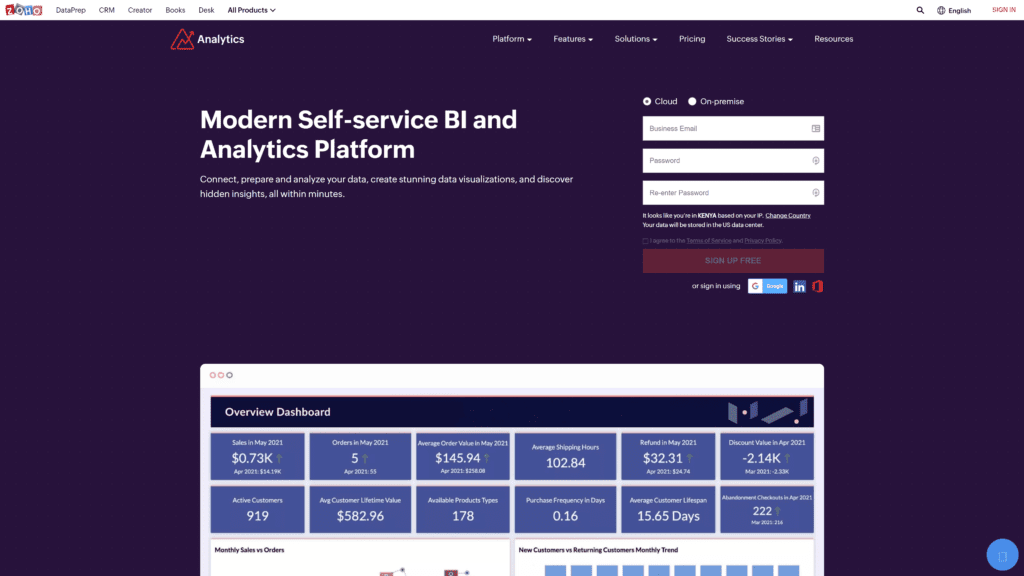Focus the Re-enter Password input field
Screen dimensions: 1024x576
[733, 193]
